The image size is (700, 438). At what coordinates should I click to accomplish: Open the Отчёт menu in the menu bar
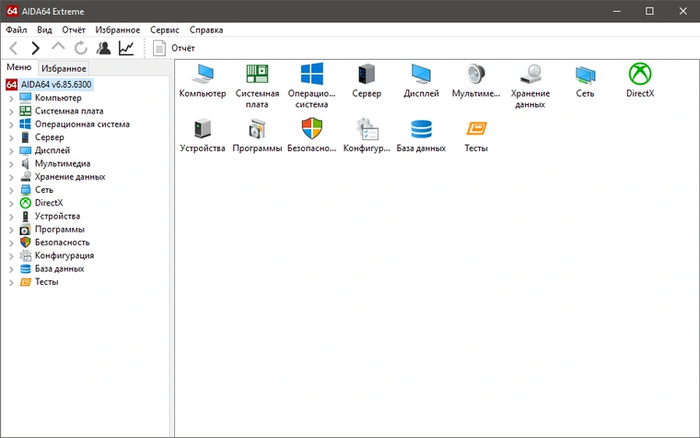coord(74,30)
